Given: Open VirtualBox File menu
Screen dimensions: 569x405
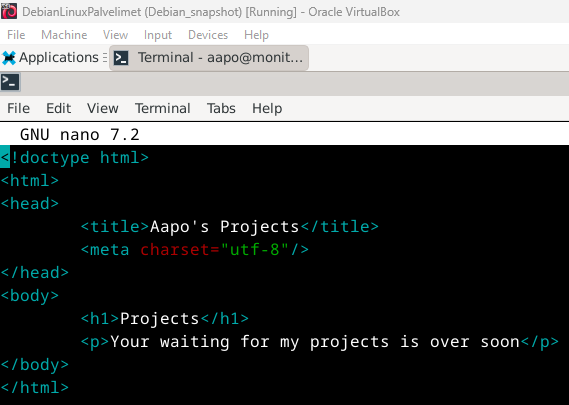Looking at the screenshot, I should coord(16,35).
